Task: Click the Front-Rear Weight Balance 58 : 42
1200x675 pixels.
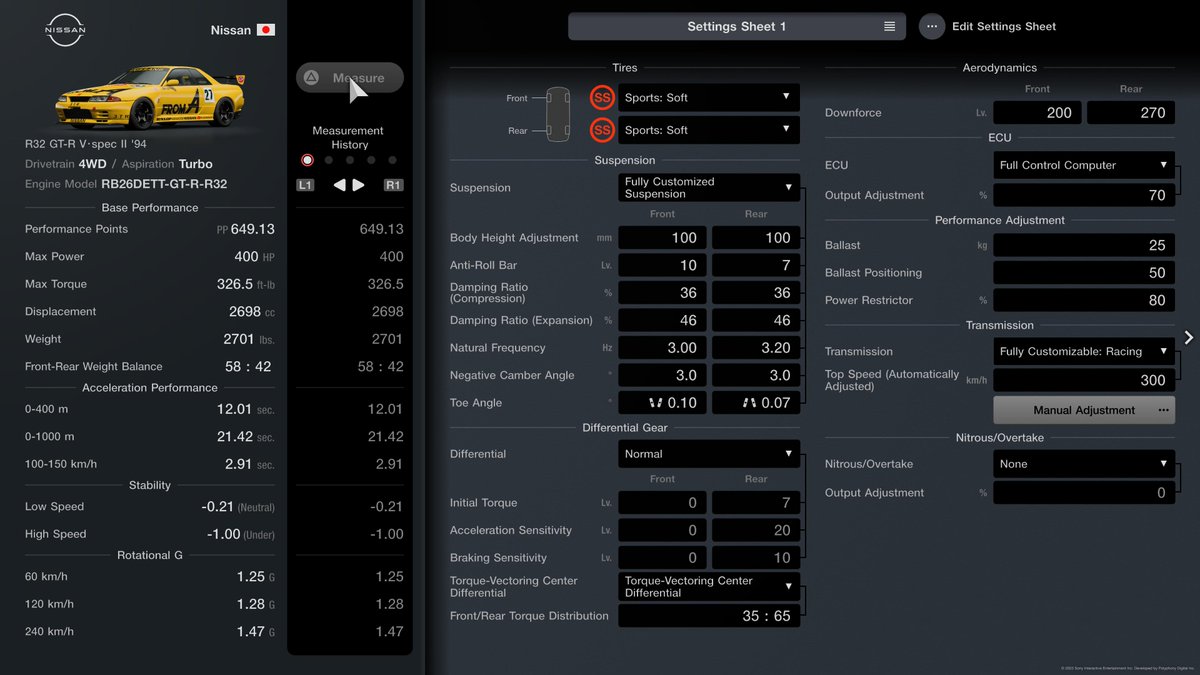Action: pyautogui.click(x=246, y=366)
